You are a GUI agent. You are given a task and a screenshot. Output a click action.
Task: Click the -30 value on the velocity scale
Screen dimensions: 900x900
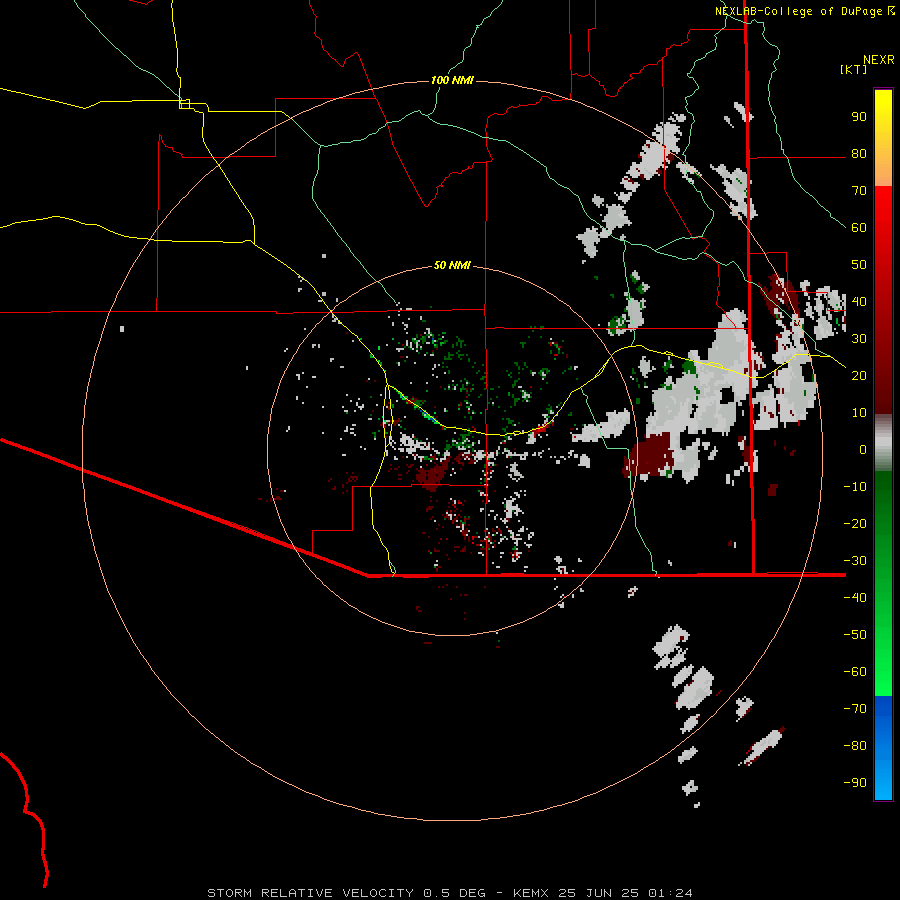point(855,561)
